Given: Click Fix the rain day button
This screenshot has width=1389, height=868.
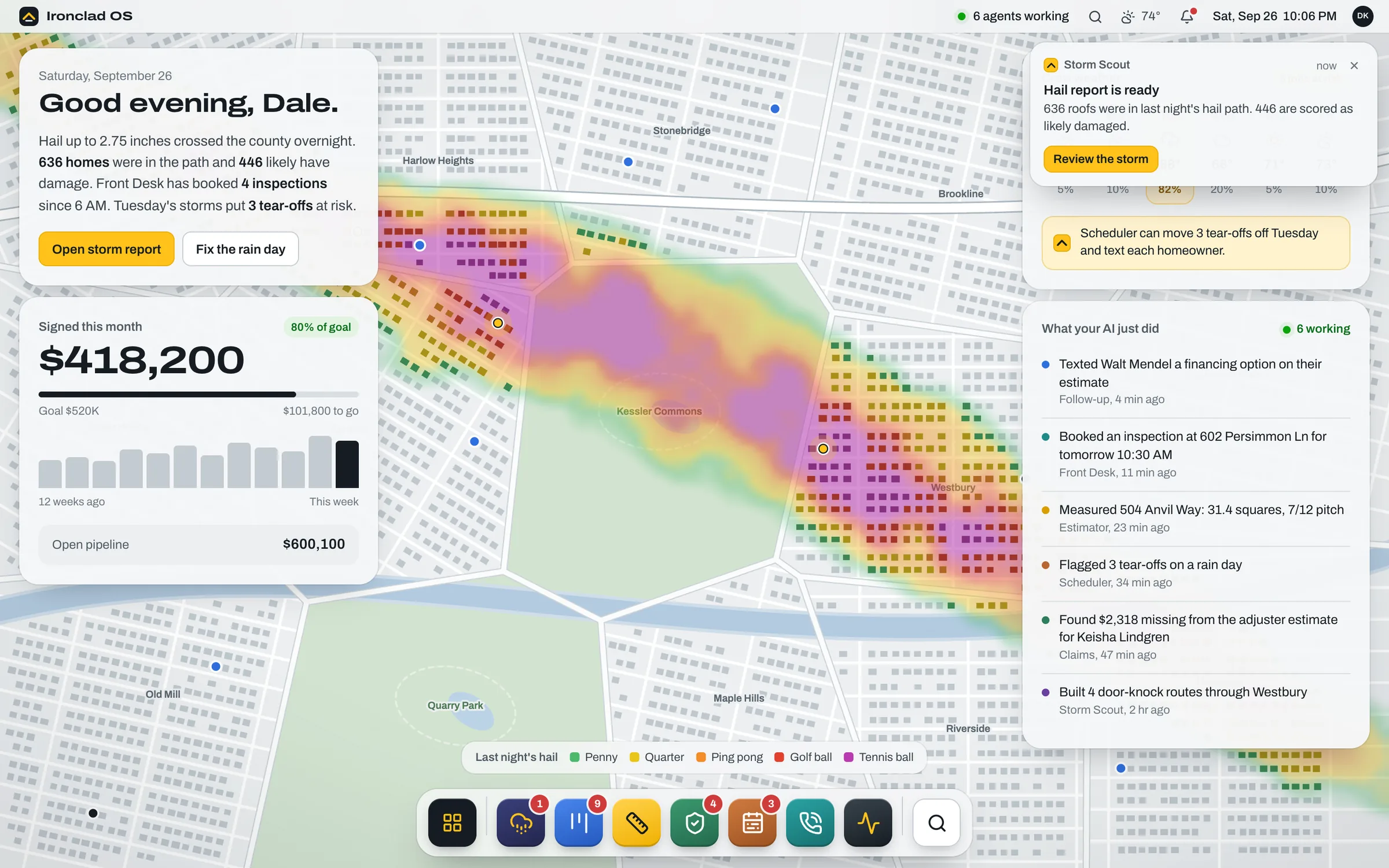Looking at the screenshot, I should 241,249.
